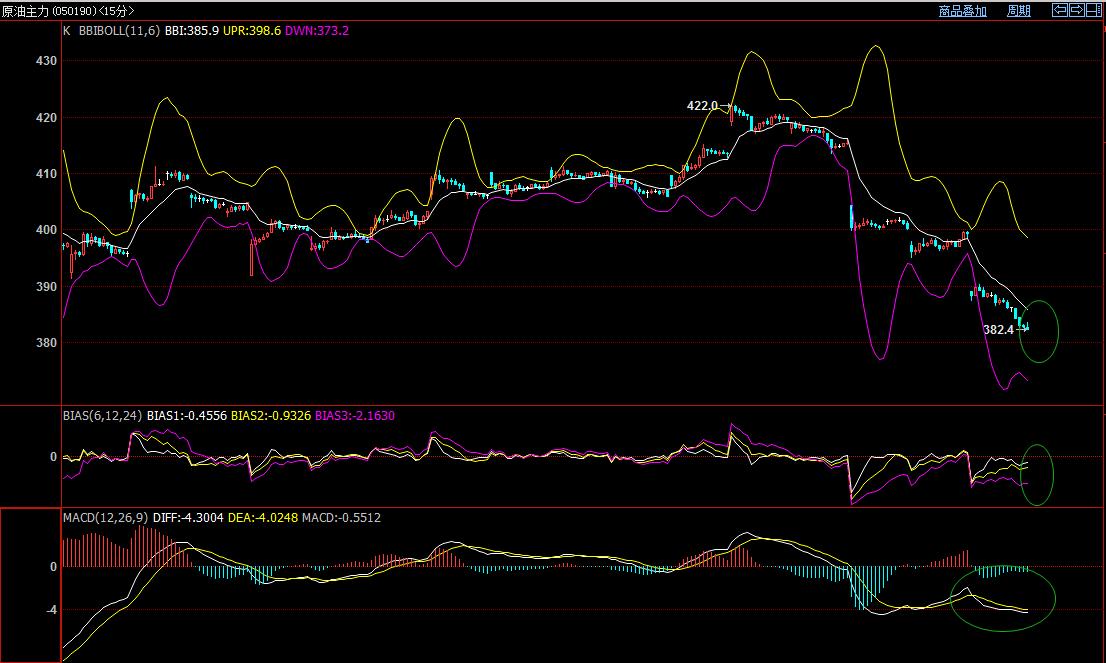Click the K label beside BBIBOLL
The height and width of the screenshot is (663, 1106).
pos(67,31)
